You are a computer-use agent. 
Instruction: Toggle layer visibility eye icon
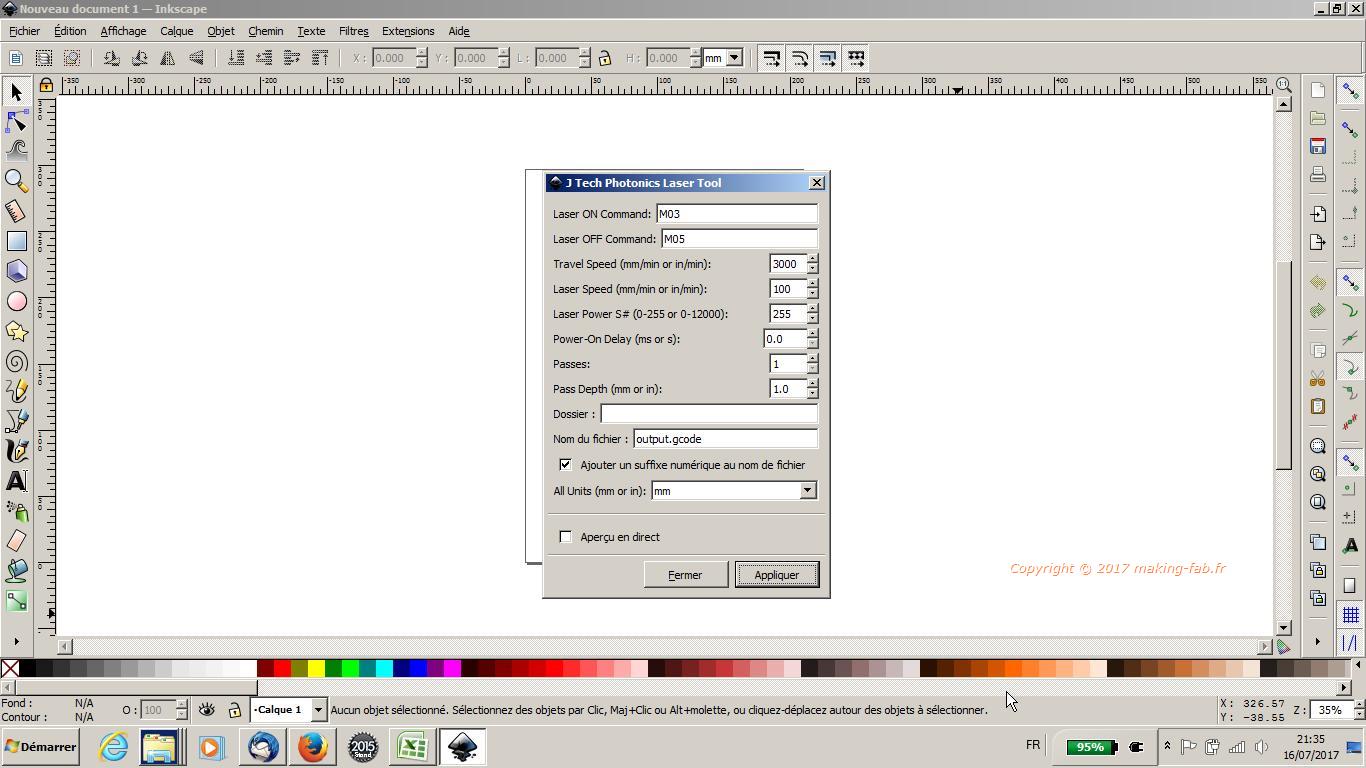coord(207,710)
